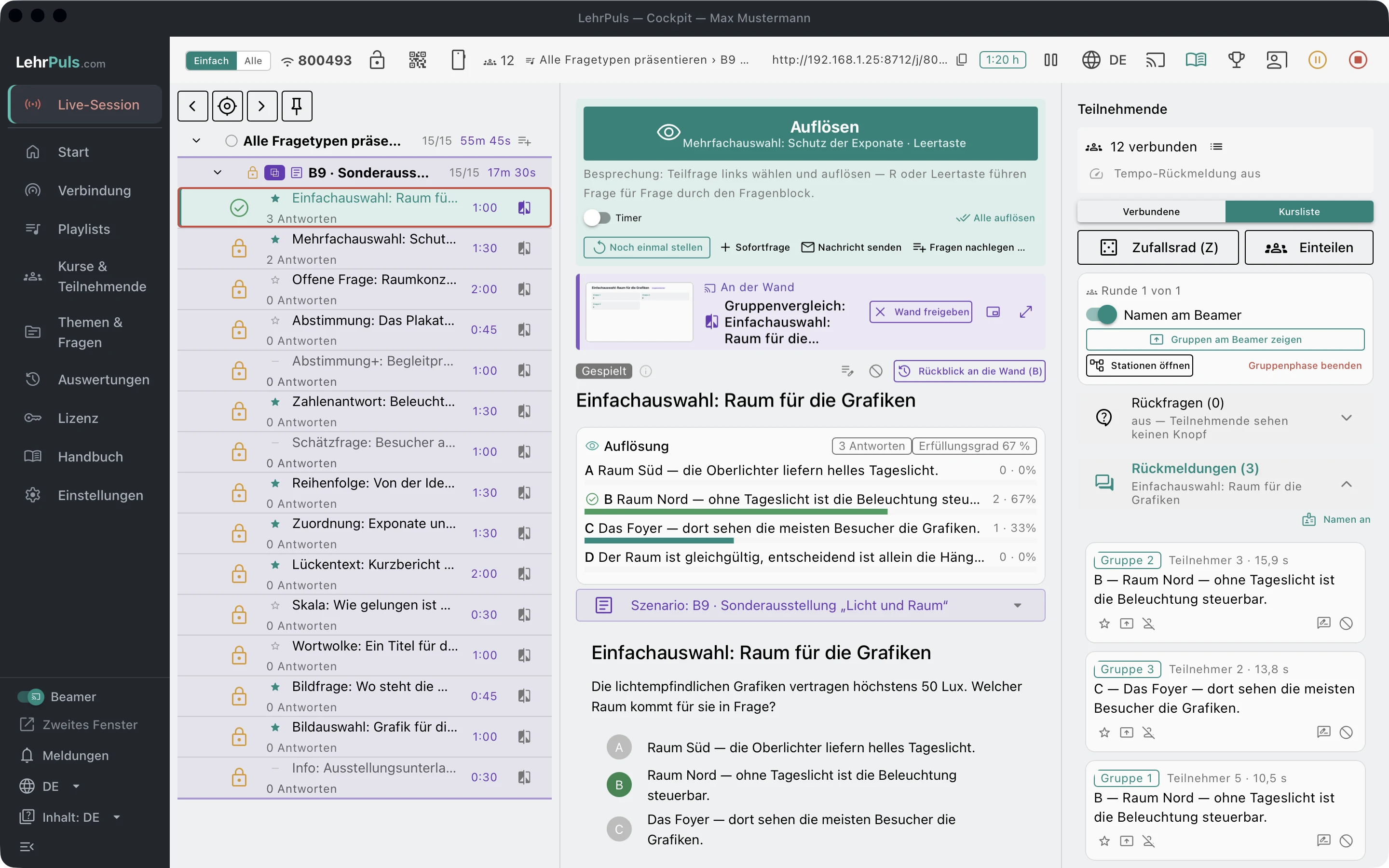Click the target locate current question icon
The height and width of the screenshot is (868, 1389).
click(227, 106)
